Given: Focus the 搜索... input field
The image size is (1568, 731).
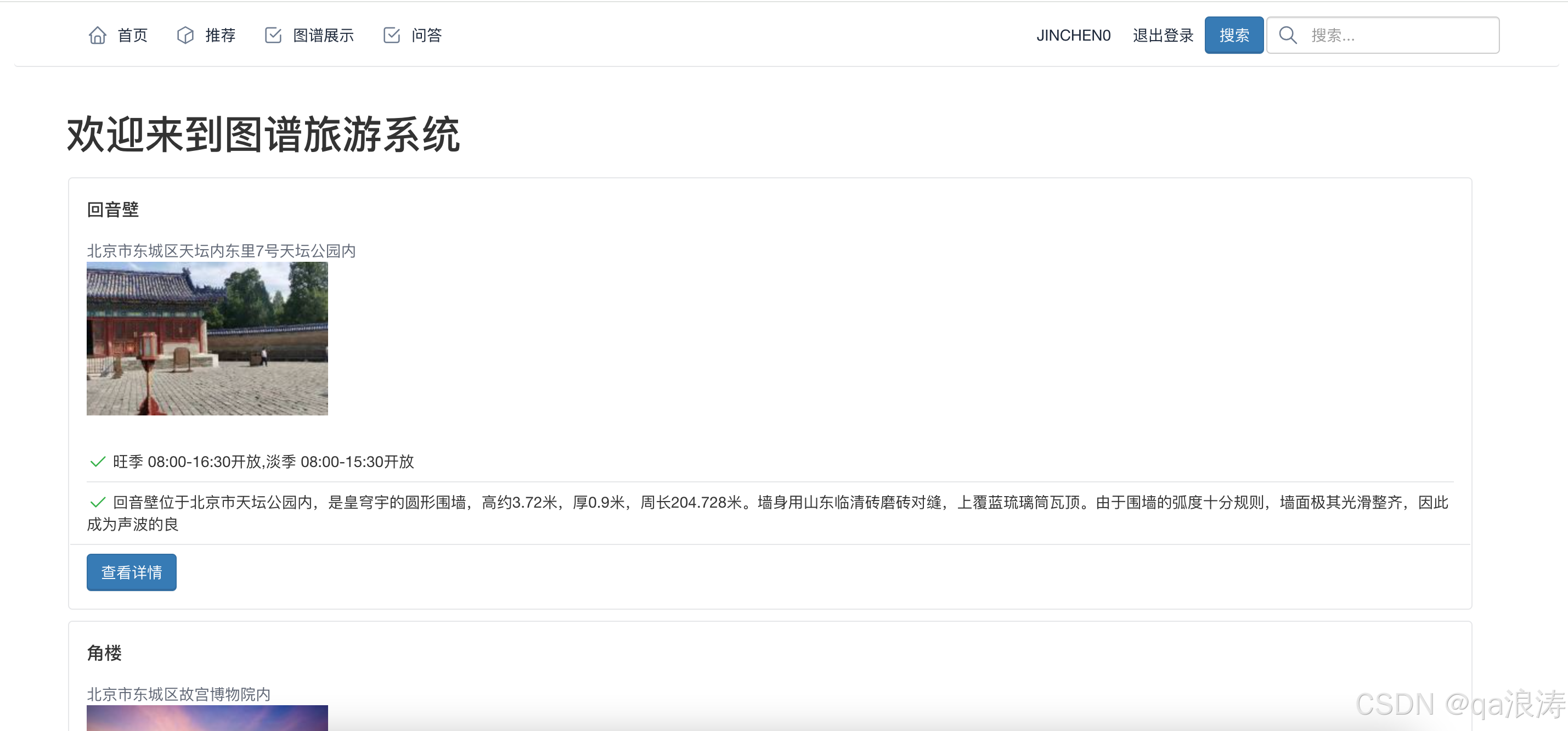Looking at the screenshot, I should click(x=1383, y=35).
